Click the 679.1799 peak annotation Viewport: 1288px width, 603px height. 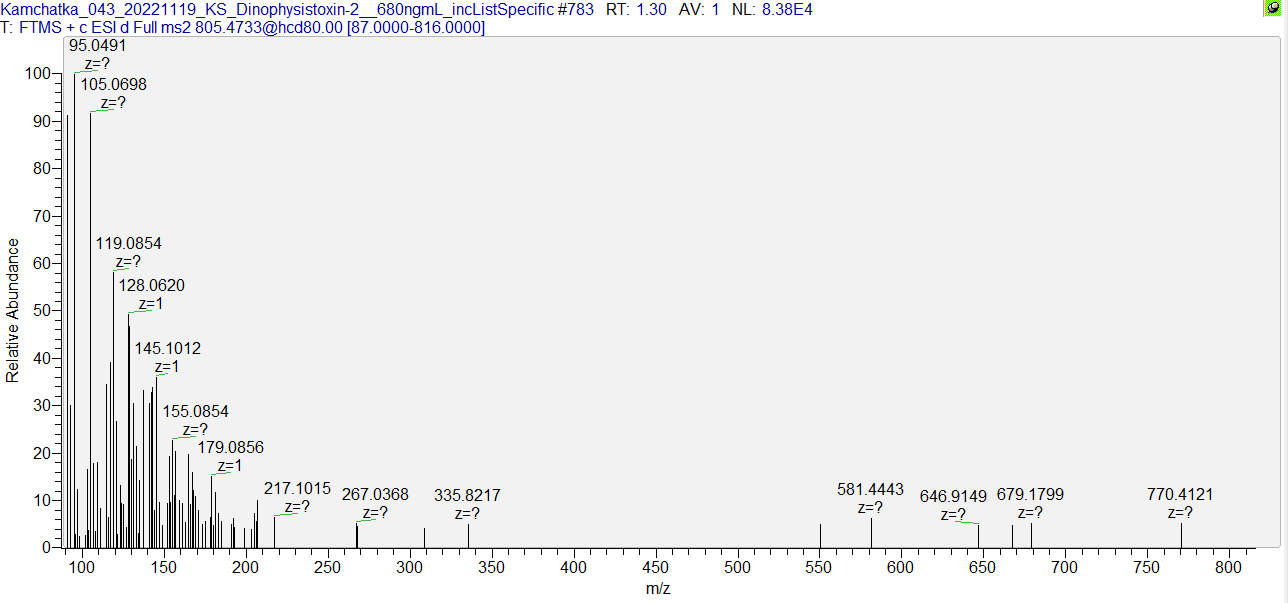pos(1030,495)
